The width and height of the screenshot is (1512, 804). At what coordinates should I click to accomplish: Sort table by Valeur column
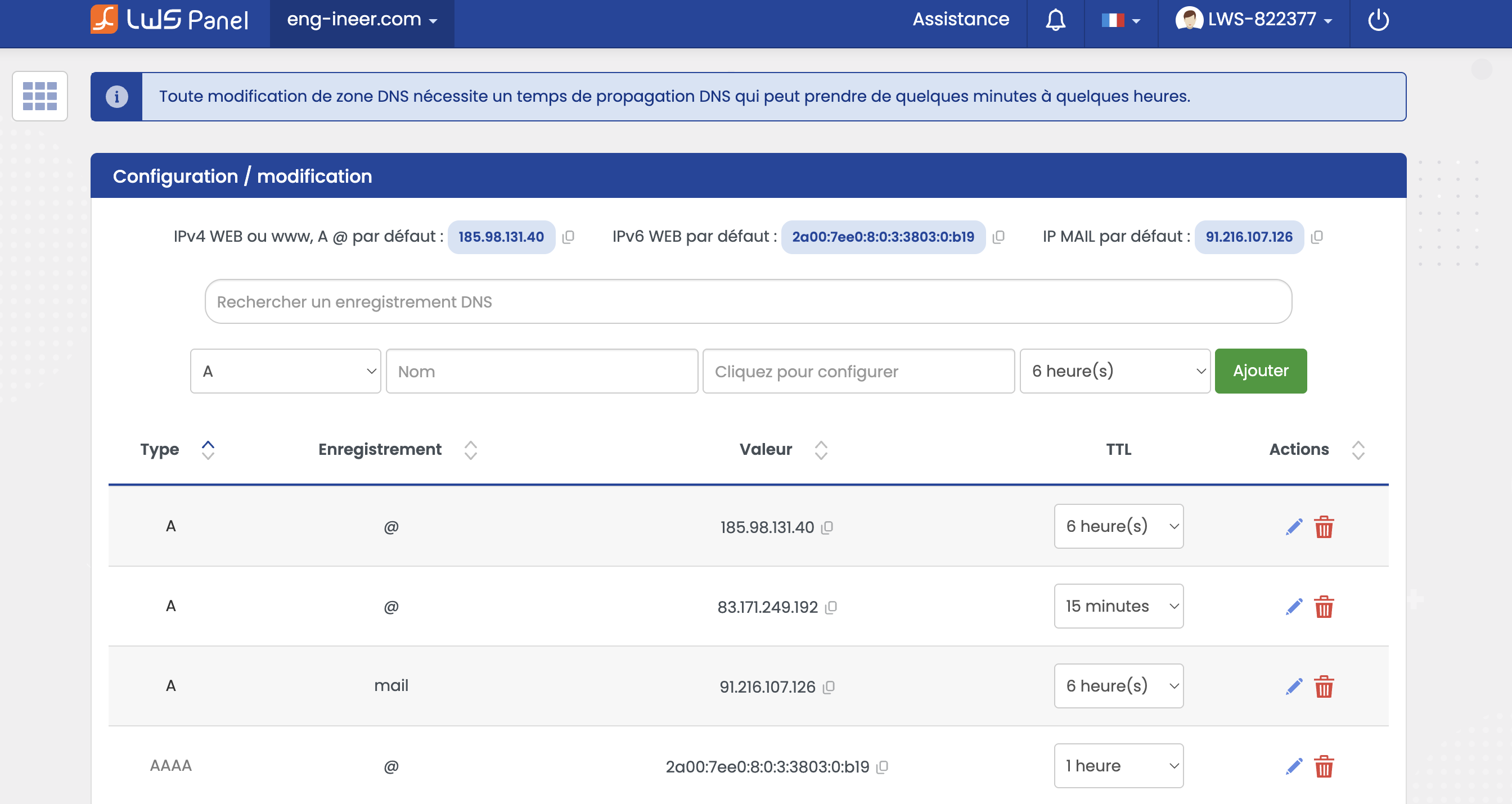pos(821,450)
